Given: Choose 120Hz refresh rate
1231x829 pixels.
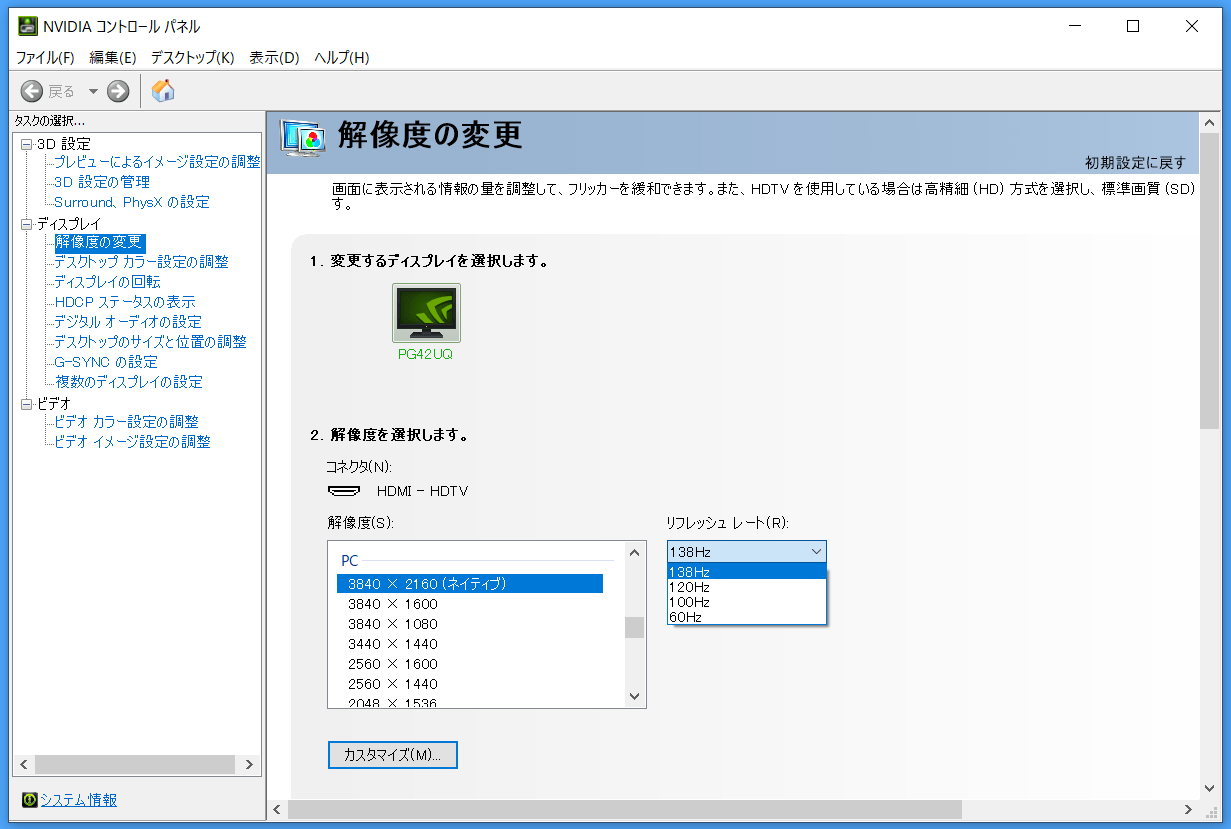Looking at the screenshot, I should (x=747, y=587).
